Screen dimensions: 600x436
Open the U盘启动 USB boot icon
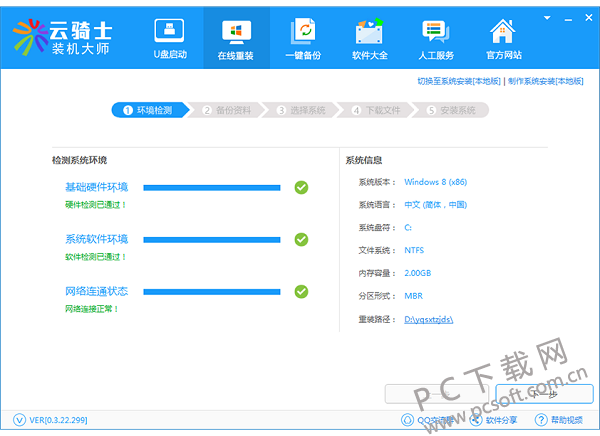point(169,31)
